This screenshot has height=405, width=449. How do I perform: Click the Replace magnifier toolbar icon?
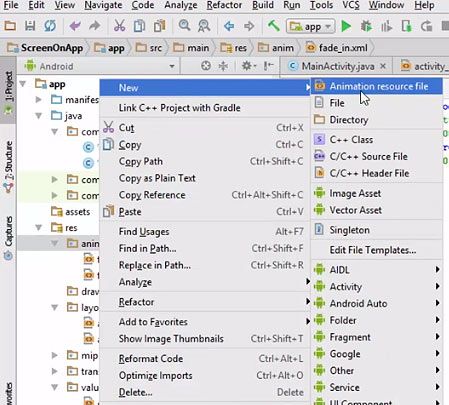[x=204, y=26]
